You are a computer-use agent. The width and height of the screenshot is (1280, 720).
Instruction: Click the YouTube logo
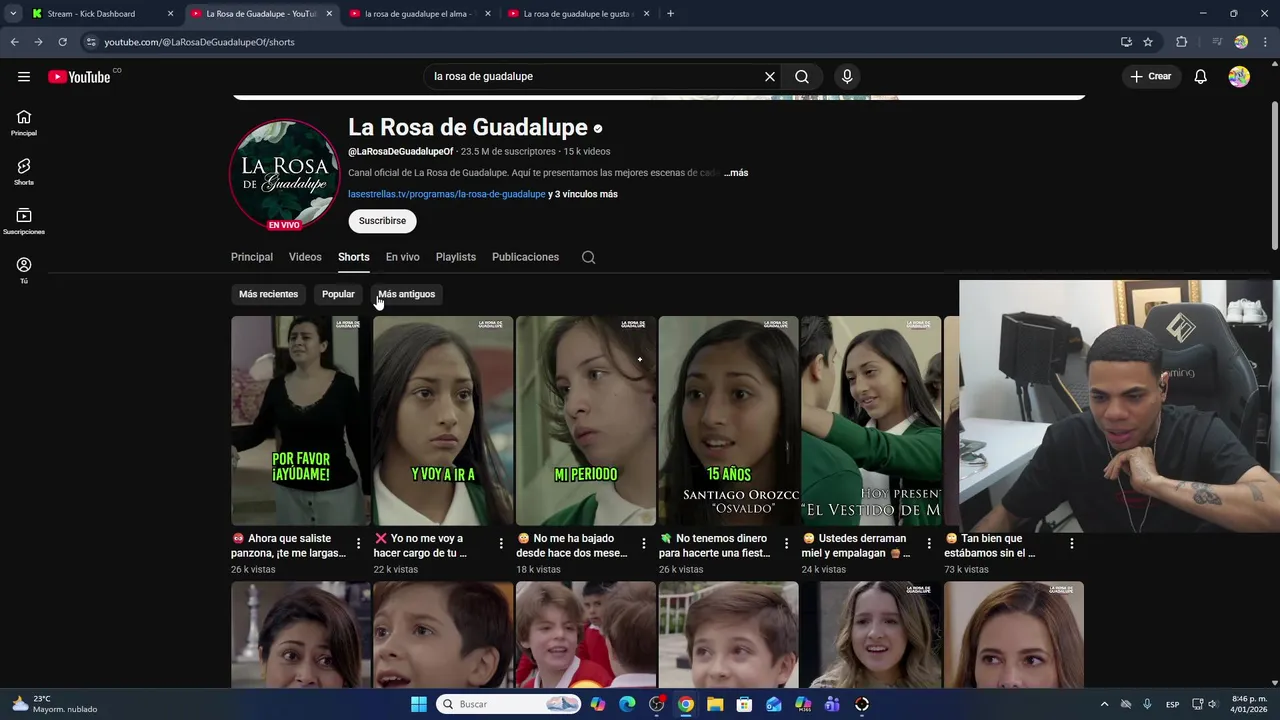pos(79,77)
